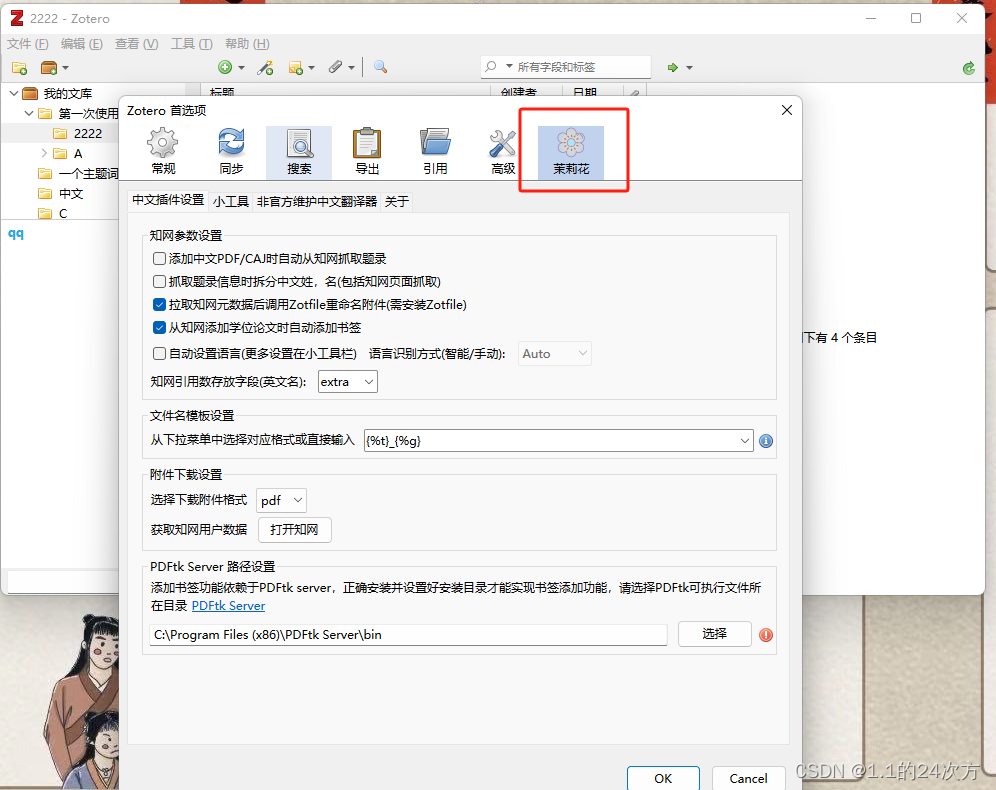Select the C collection in tree
Image resolution: width=996 pixels, height=790 pixels.
(63, 213)
